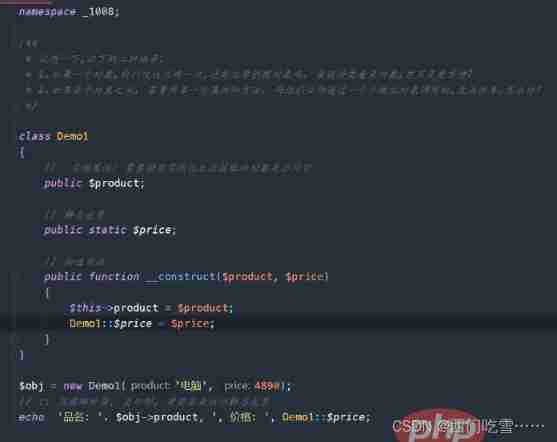Click the $obj variable in instantiation line
The width and height of the screenshot is (557, 442).
tap(31, 386)
